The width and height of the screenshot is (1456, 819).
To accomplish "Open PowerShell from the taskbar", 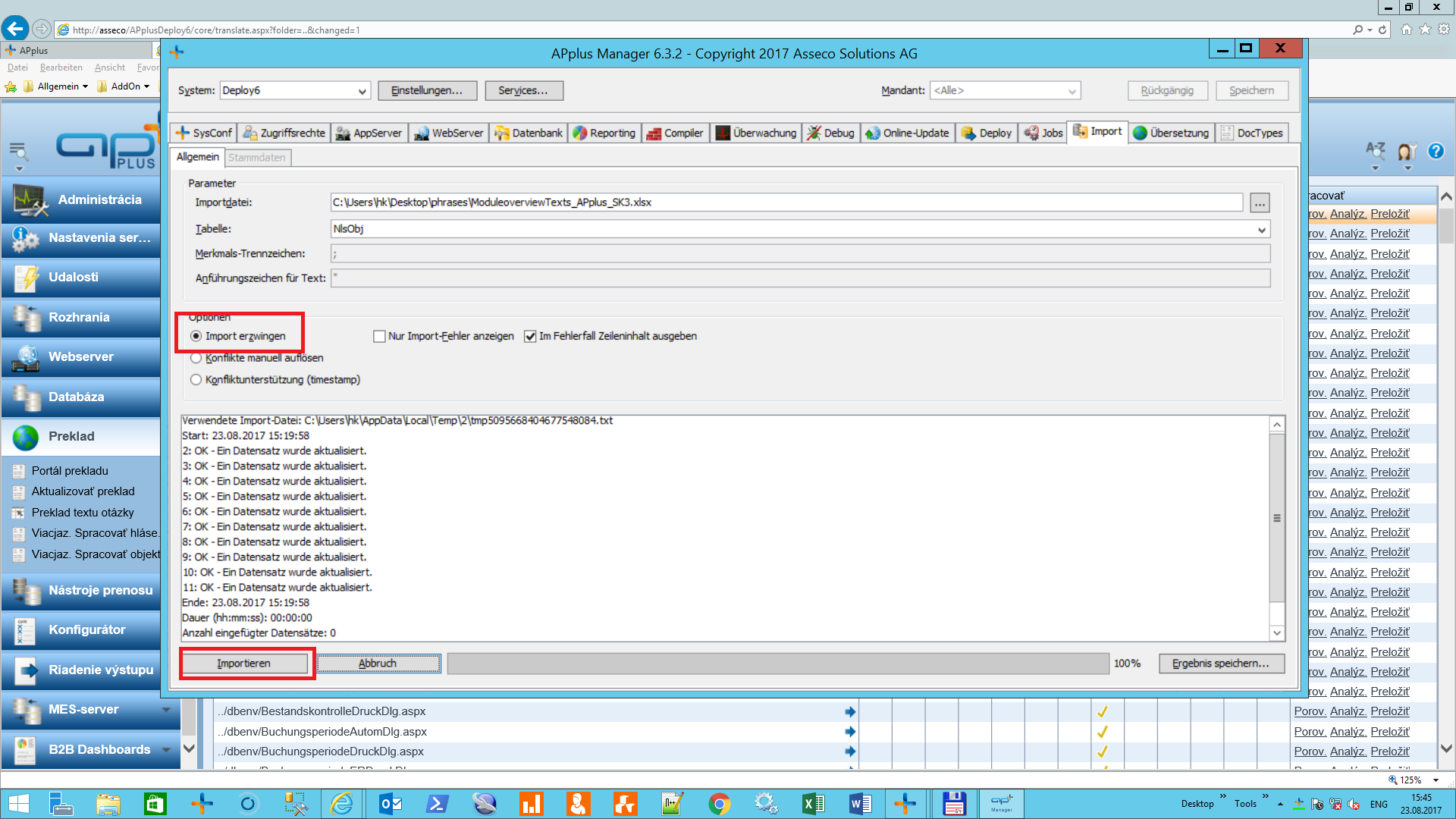I will click(x=438, y=803).
